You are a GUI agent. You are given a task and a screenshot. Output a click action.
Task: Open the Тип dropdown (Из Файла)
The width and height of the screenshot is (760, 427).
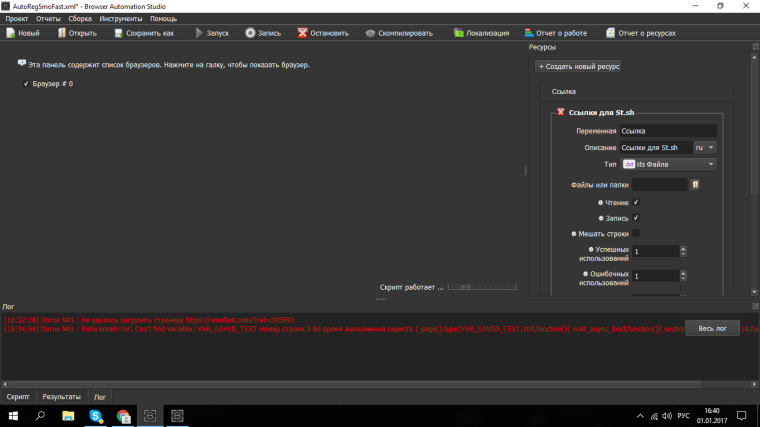[668, 164]
